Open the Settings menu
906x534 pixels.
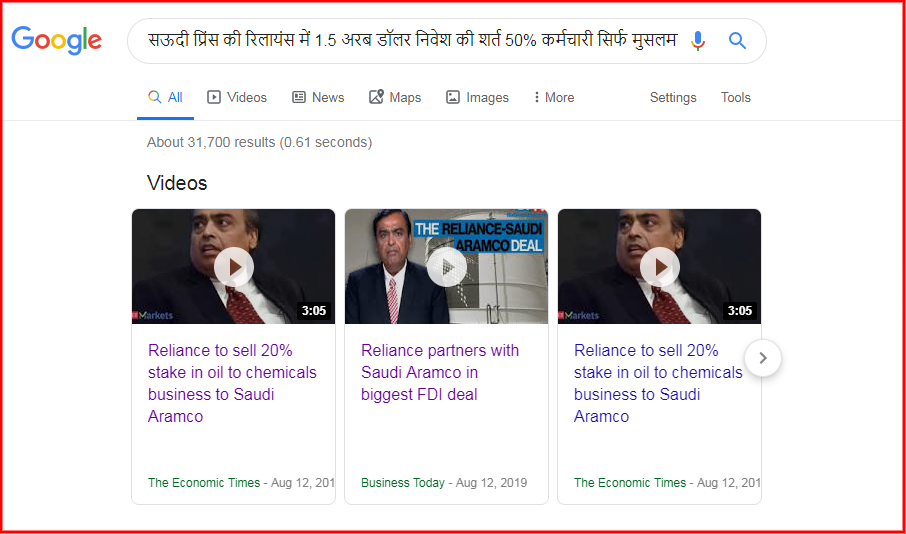click(x=673, y=97)
